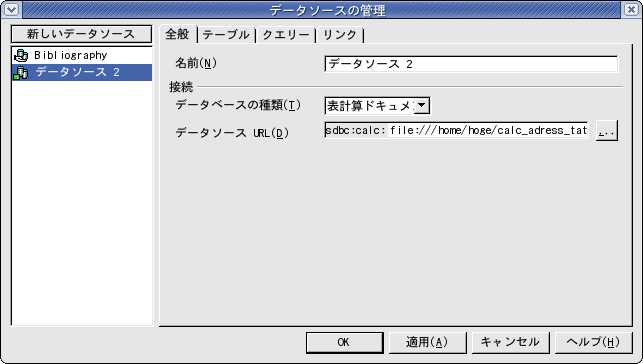Open the リンク tab
This screenshot has height=364, width=643.
[340, 35]
